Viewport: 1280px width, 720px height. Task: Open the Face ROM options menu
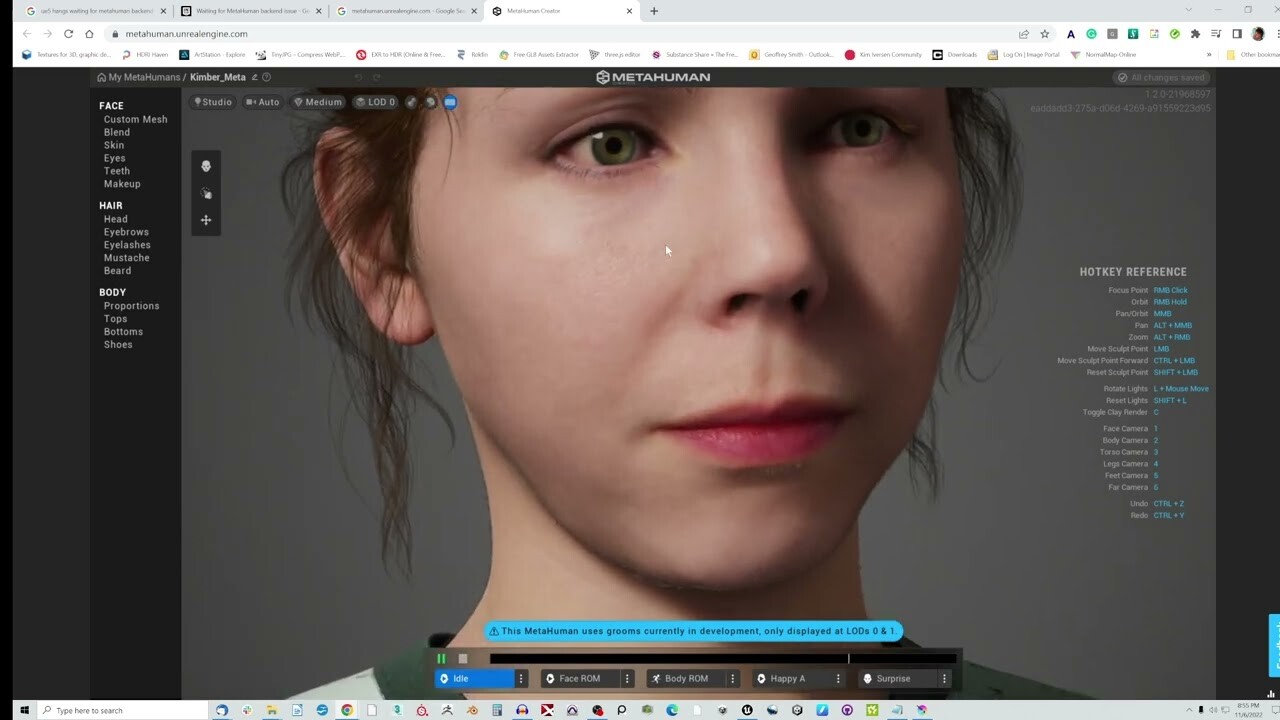(627, 678)
